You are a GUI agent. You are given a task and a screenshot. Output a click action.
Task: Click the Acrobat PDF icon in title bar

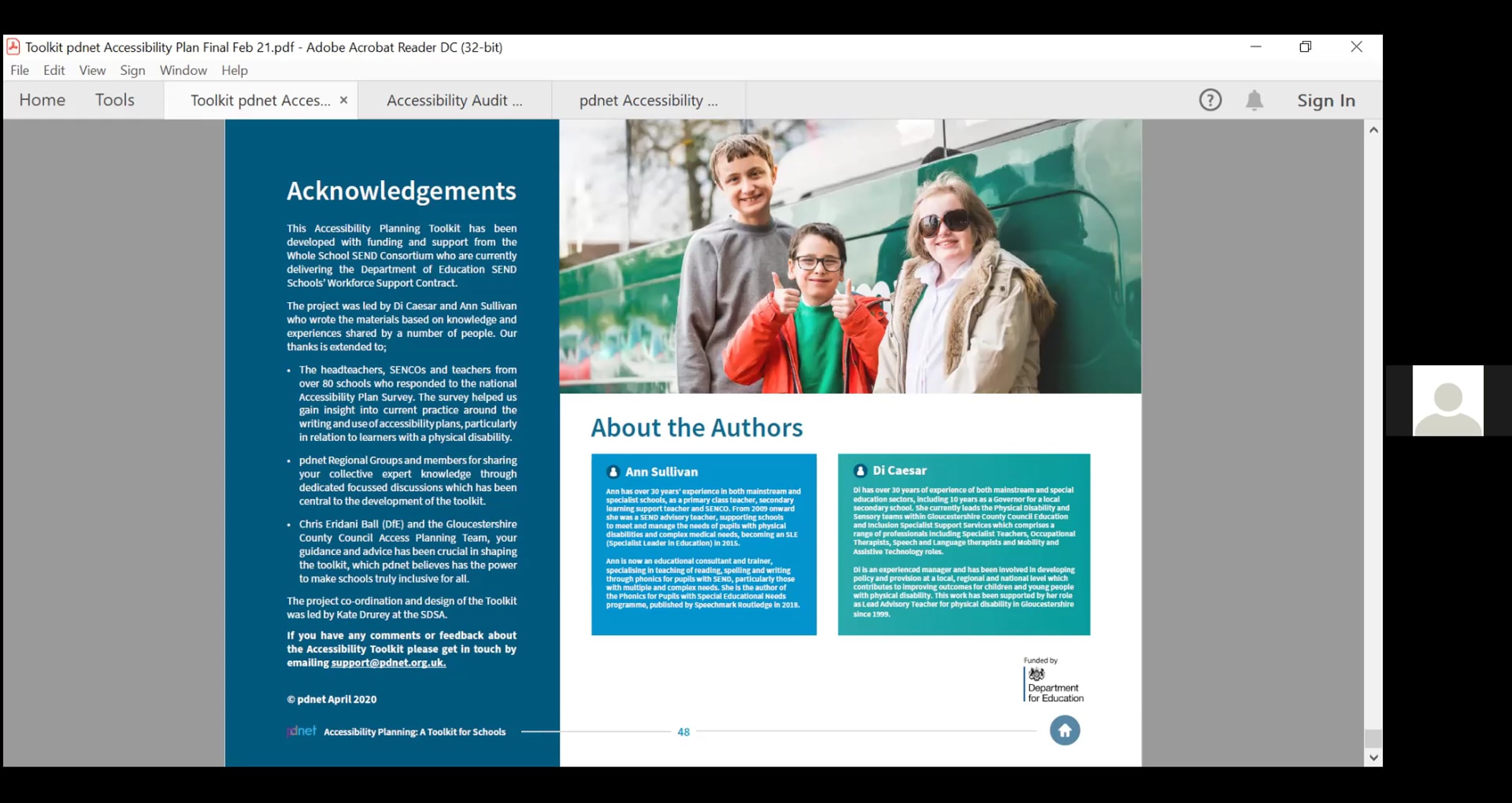(x=13, y=47)
